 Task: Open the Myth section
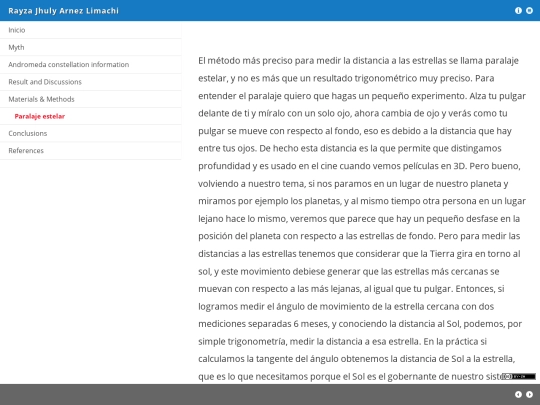click(x=91, y=48)
